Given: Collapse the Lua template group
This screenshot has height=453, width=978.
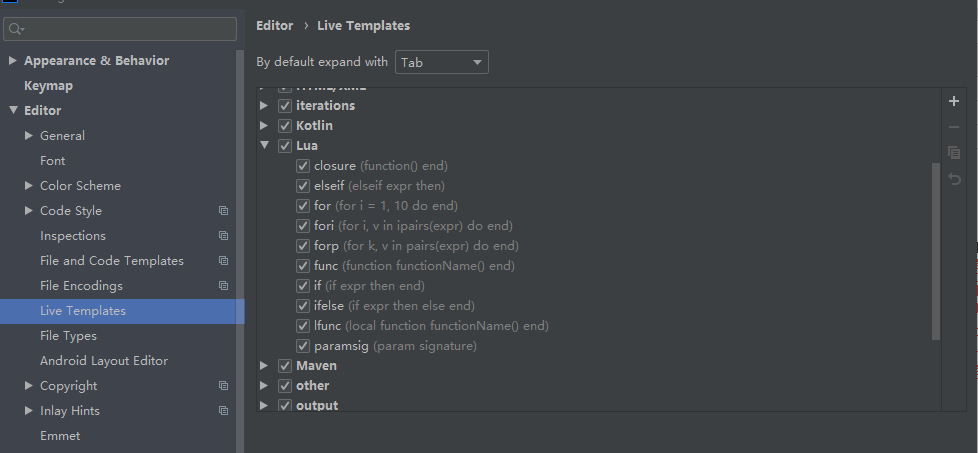Looking at the screenshot, I should 264,145.
